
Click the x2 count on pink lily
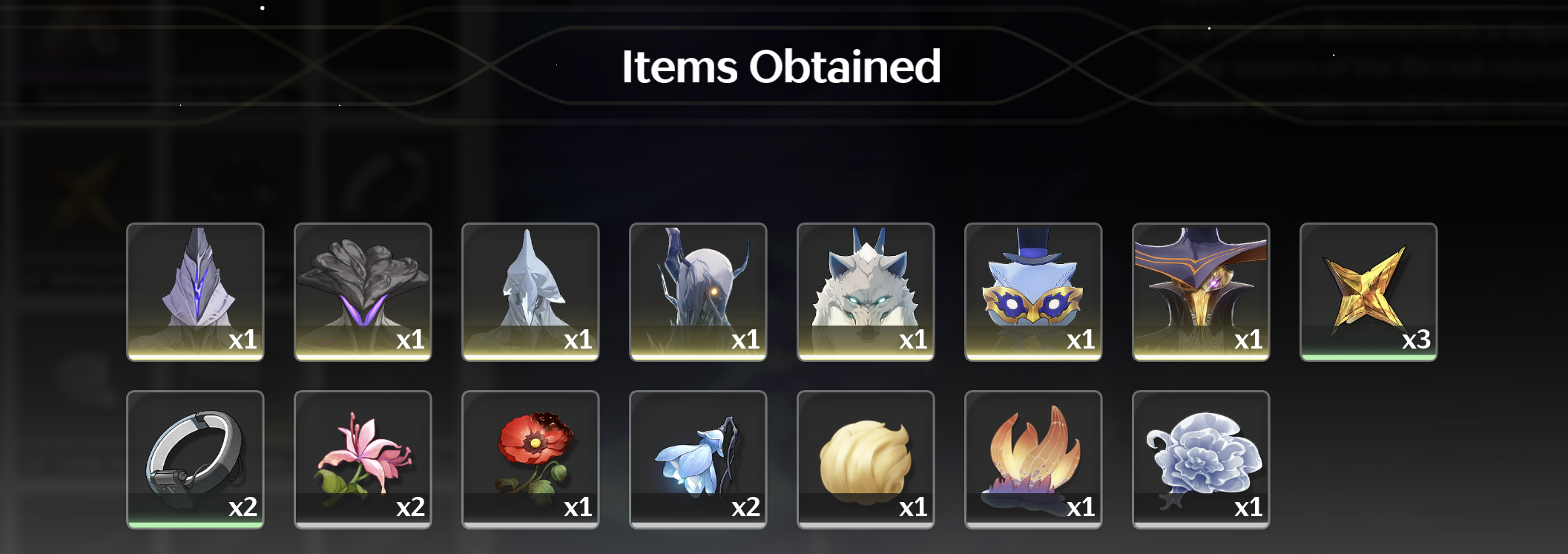[x=410, y=507]
